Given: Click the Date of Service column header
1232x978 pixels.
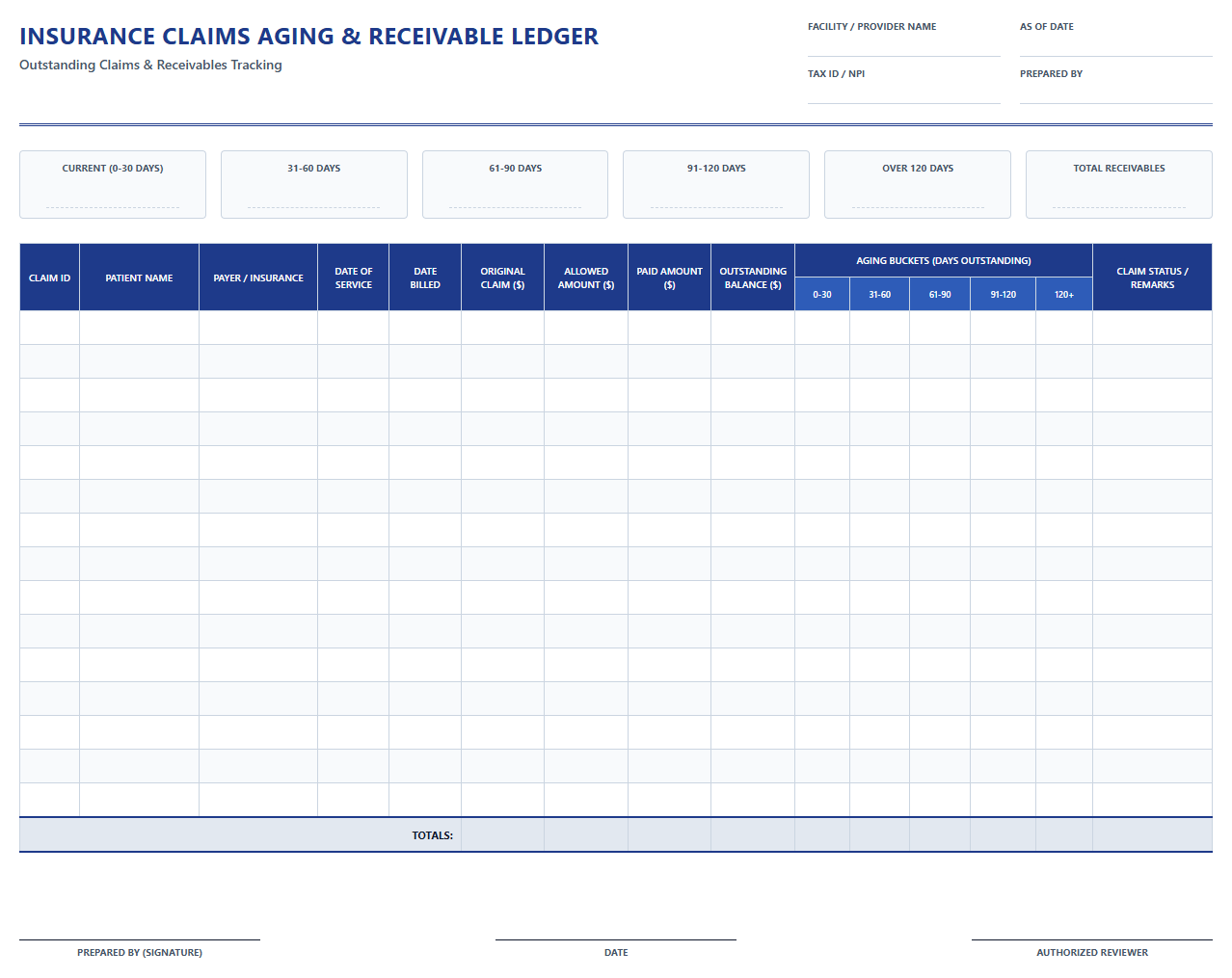Looking at the screenshot, I should [354, 278].
